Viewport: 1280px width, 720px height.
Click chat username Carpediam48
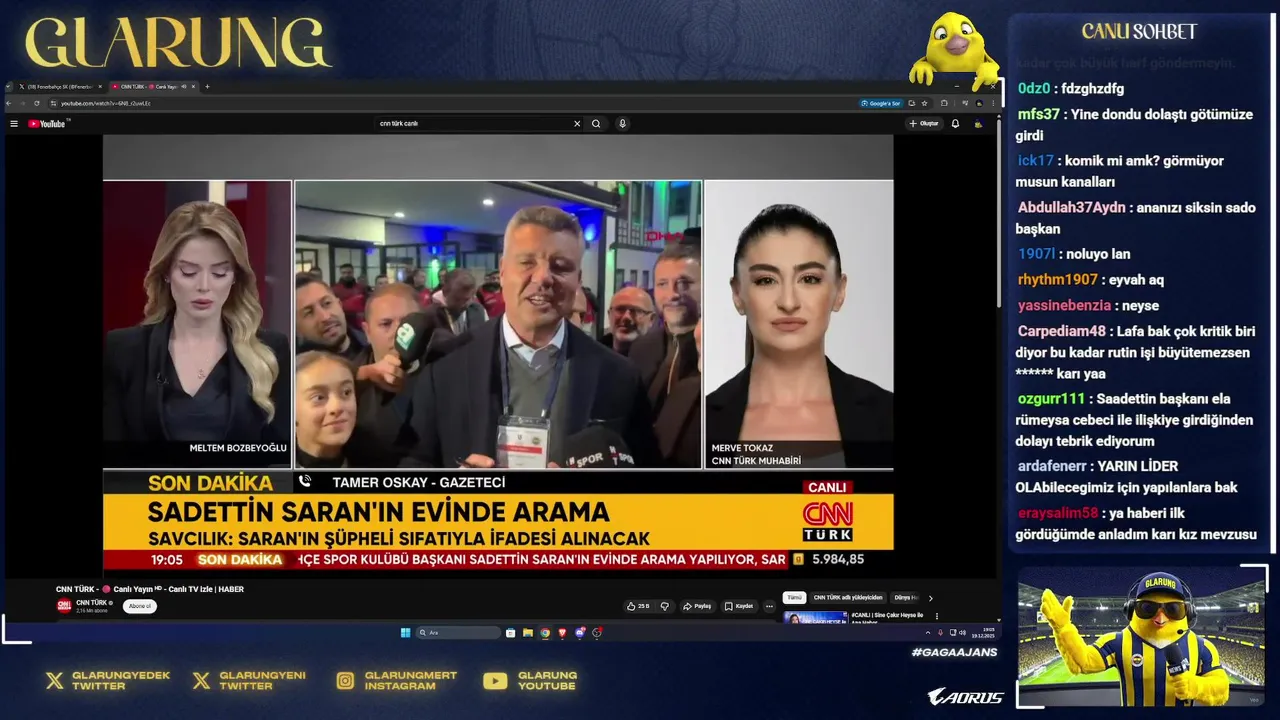(x=1062, y=332)
